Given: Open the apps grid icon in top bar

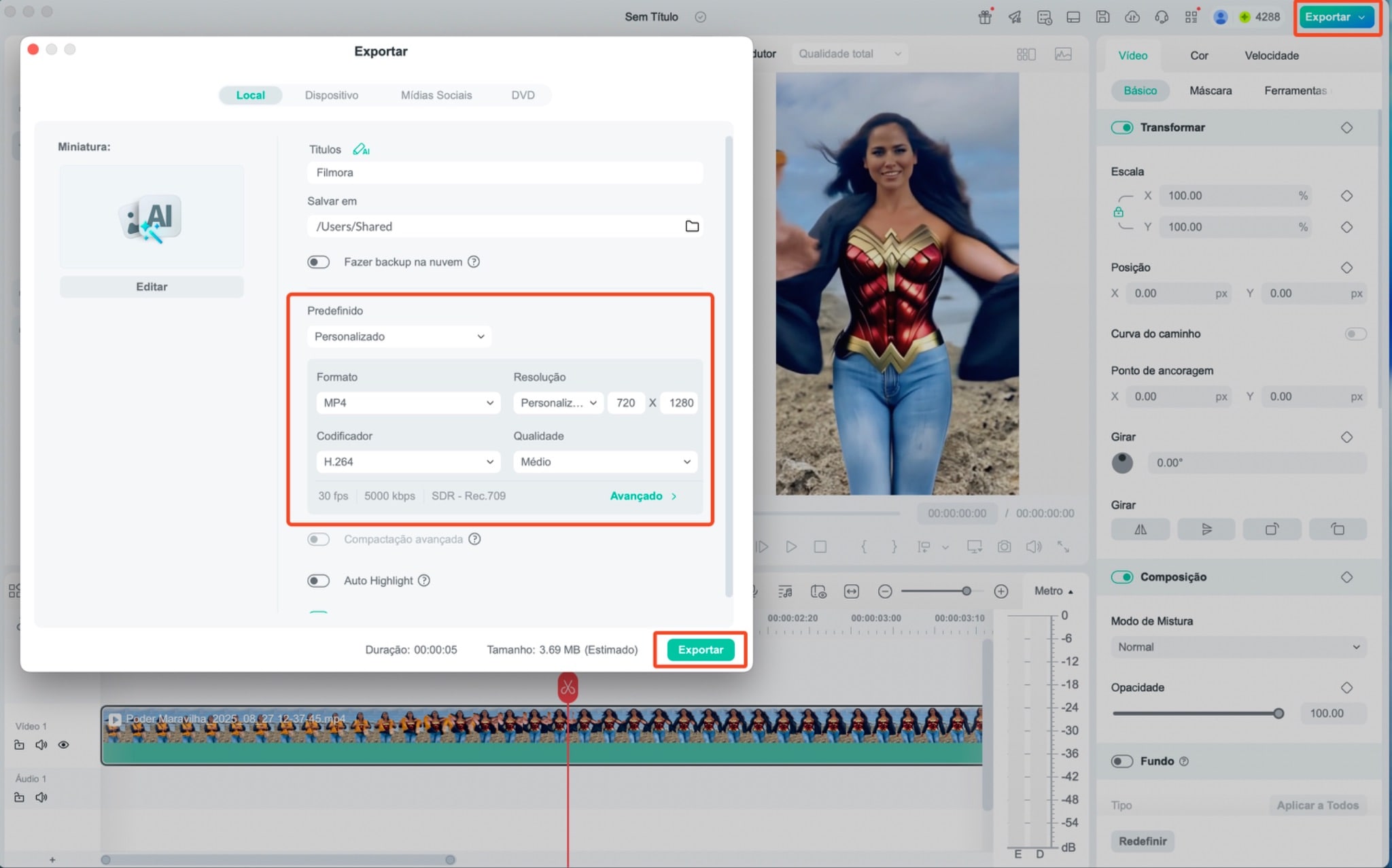Looking at the screenshot, I should coord(1191,17).
